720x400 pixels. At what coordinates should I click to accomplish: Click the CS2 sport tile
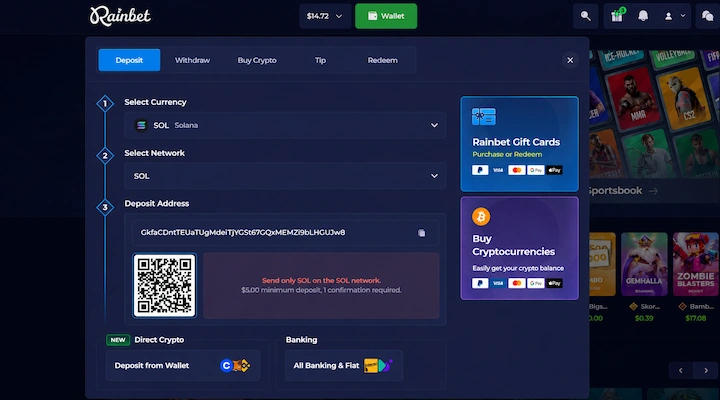(x=685, y=99)
